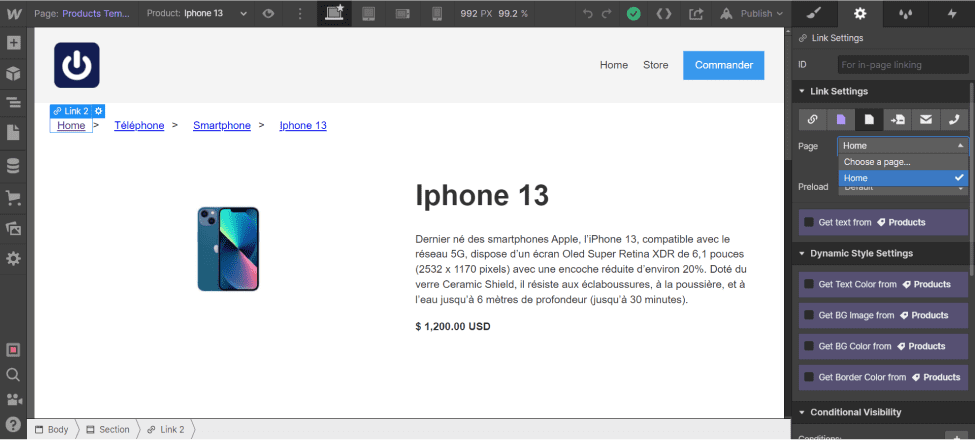Click the share project icon
Screen dimensions: 975x440
coord(696,14)
